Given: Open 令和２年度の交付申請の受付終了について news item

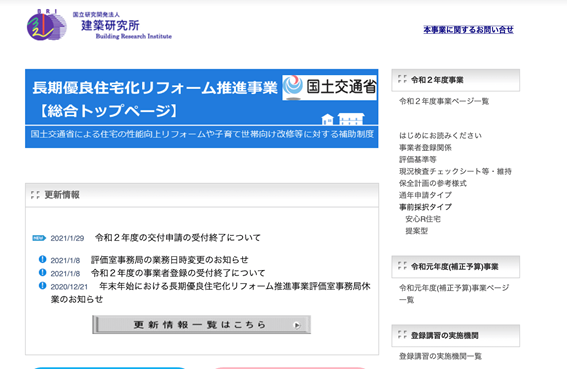Looking at the screenshot, I should [178, 238].
